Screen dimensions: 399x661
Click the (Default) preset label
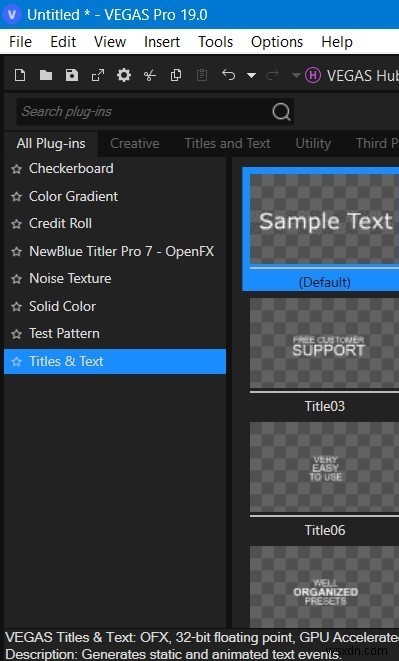pyautogui.click(x=324, y=282)
